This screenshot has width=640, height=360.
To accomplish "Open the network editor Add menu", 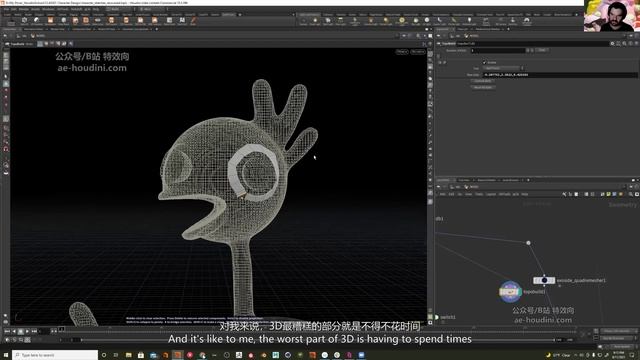I will [442, 194].
